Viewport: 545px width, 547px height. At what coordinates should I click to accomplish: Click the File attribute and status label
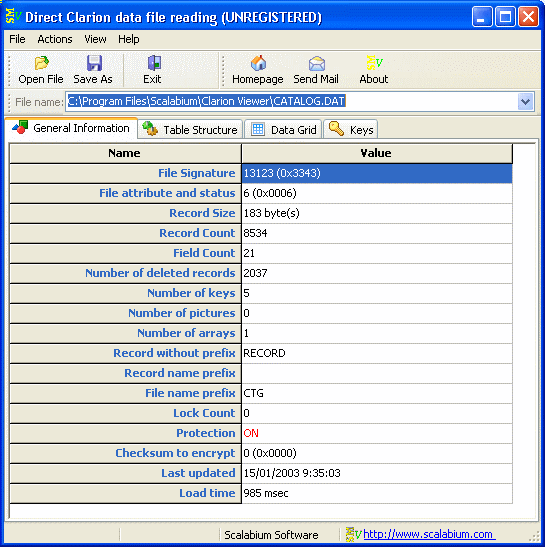(125, 193)
